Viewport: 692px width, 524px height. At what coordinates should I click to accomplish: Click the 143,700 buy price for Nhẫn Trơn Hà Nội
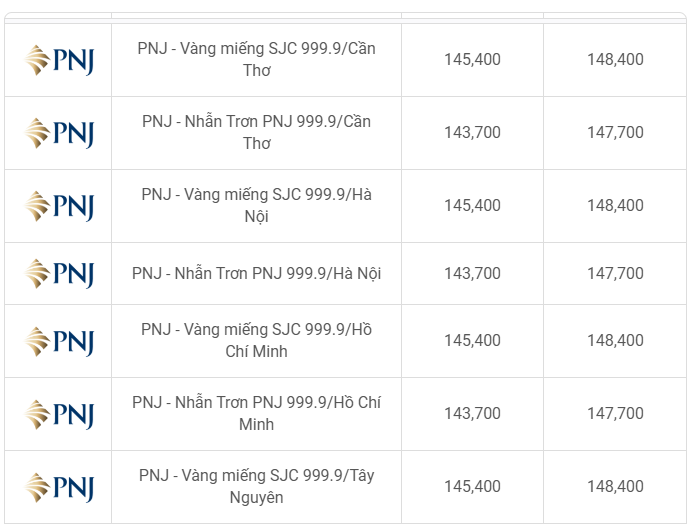[472, 273]
